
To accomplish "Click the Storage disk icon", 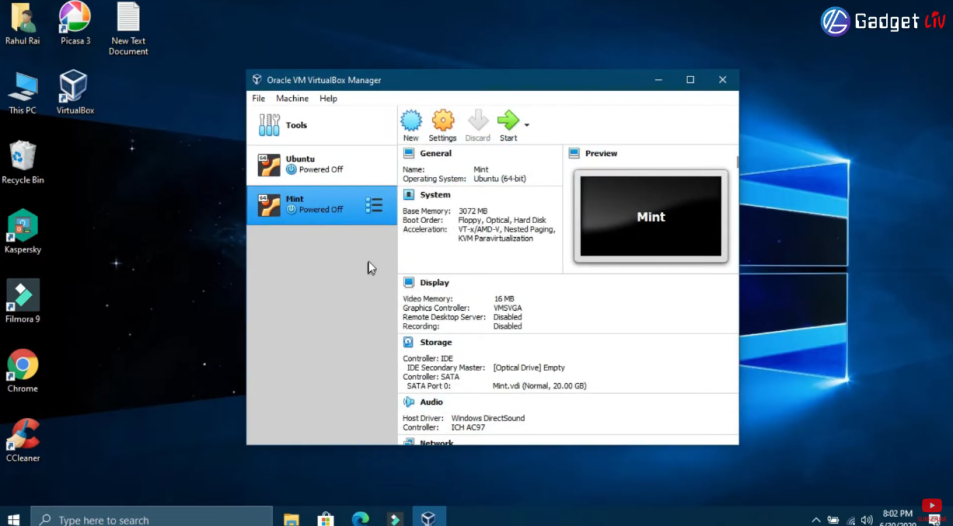I will (x=408, y=342).
